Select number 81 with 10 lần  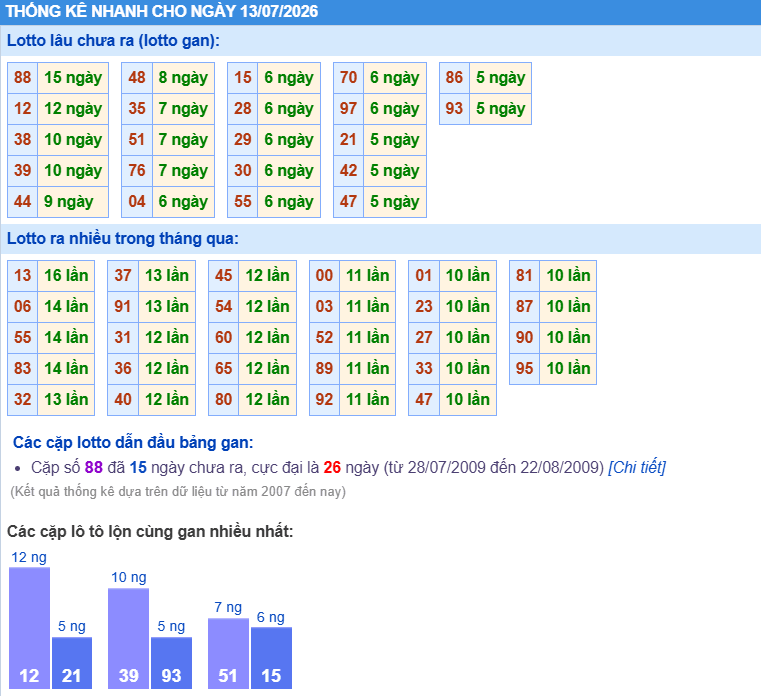(x=524, y=276)
